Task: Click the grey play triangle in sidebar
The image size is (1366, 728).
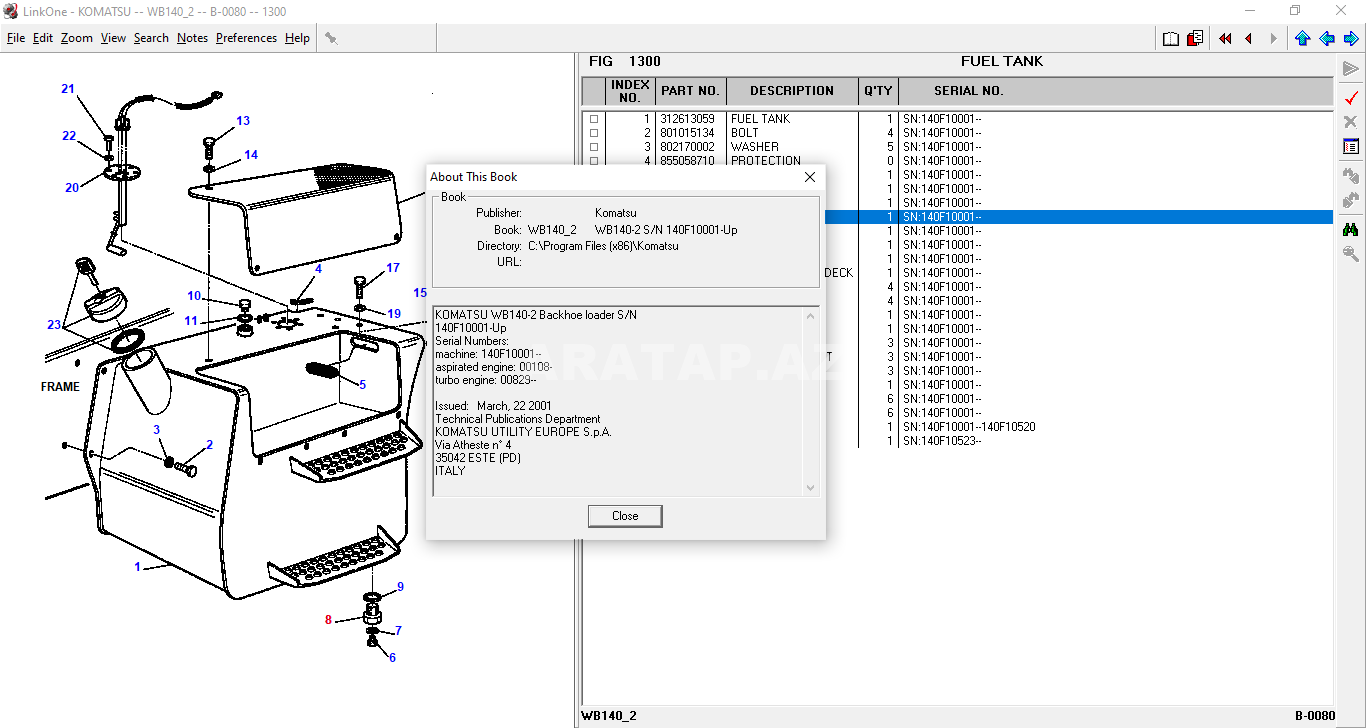Action: [x=1351, y=69]
